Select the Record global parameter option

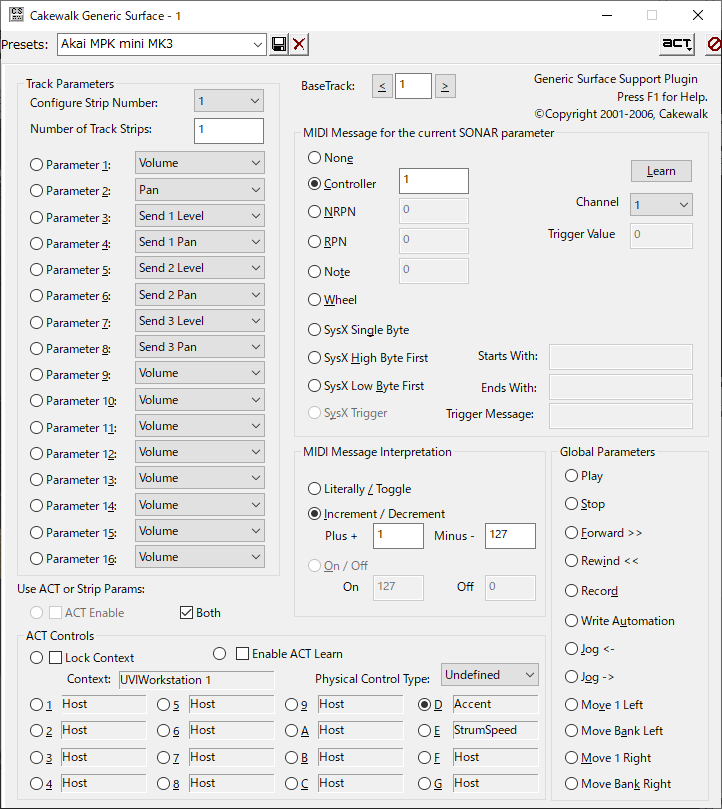571,591
